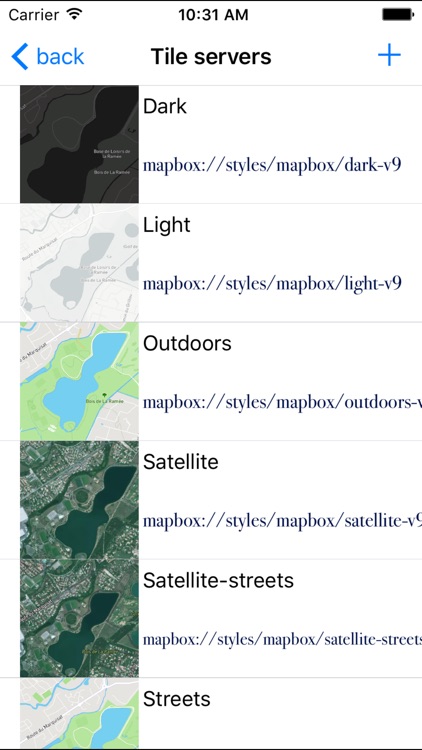The height and width of the screenshot is (750, 422).
Task: Open the Streets map thumbnail
Action: click(79, 714)
